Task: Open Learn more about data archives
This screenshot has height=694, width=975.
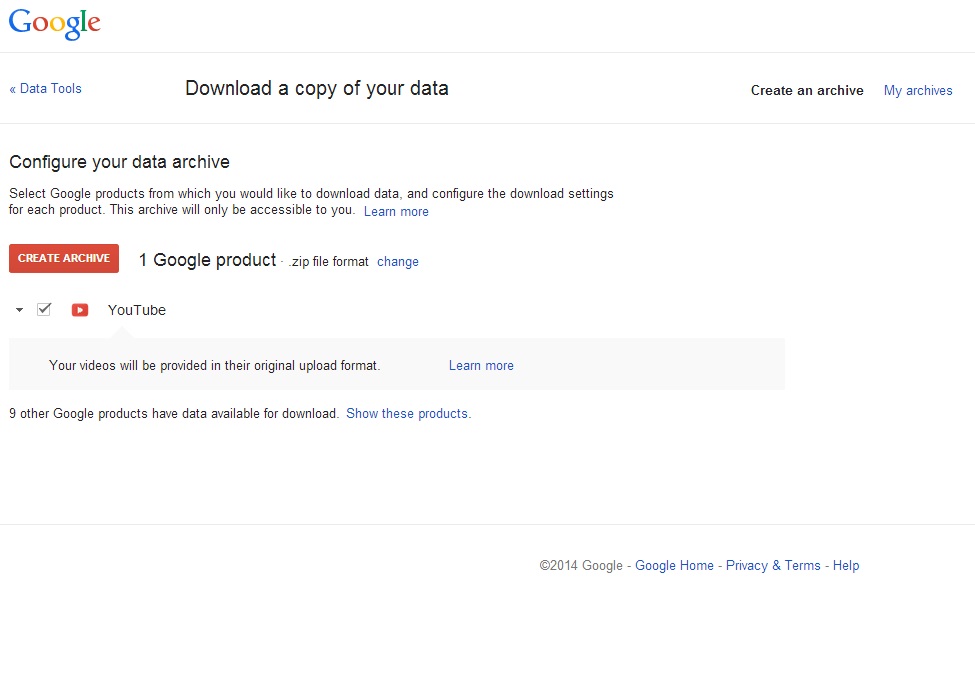Action: [x=396, y=211]
